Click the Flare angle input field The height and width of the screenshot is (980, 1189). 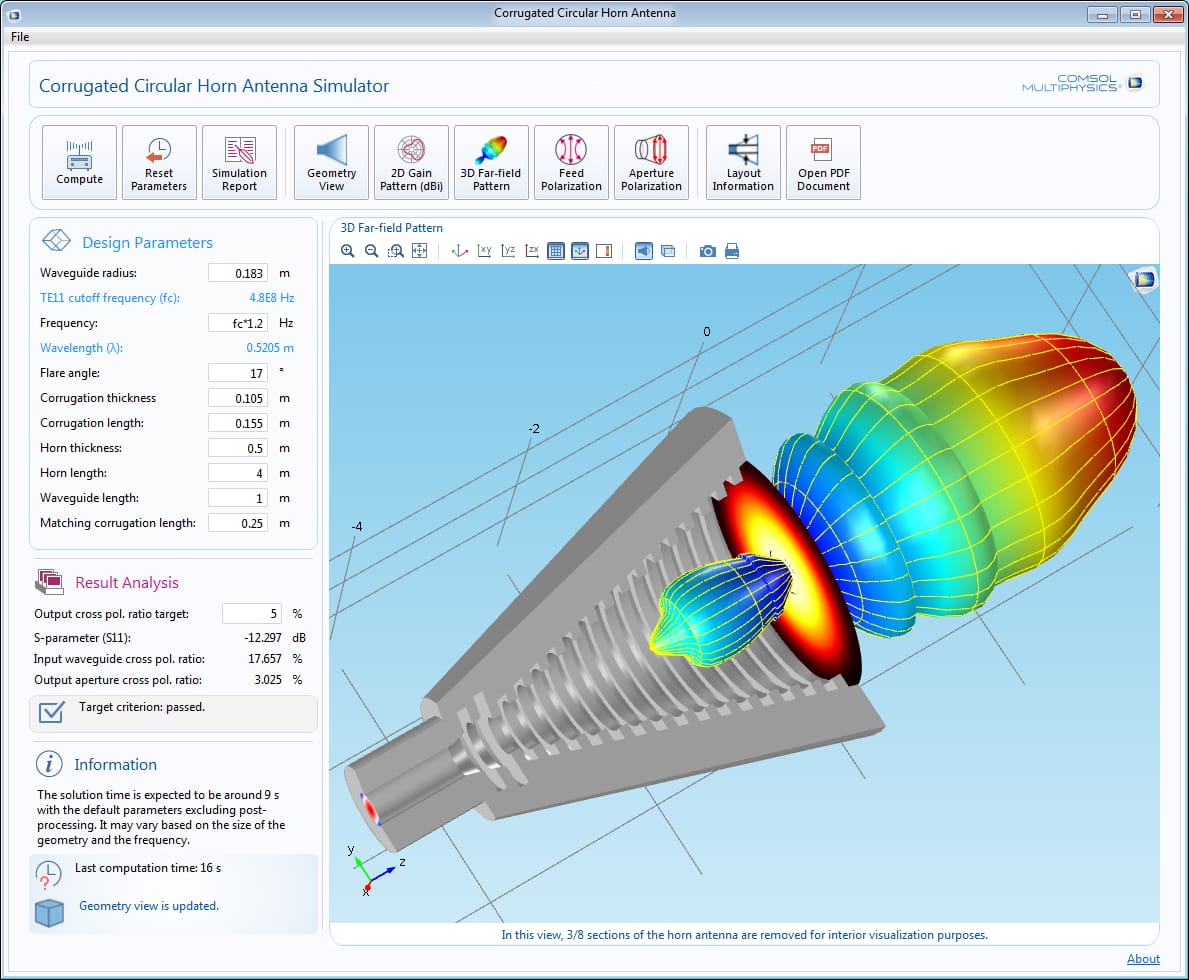[x=238, y=373]
